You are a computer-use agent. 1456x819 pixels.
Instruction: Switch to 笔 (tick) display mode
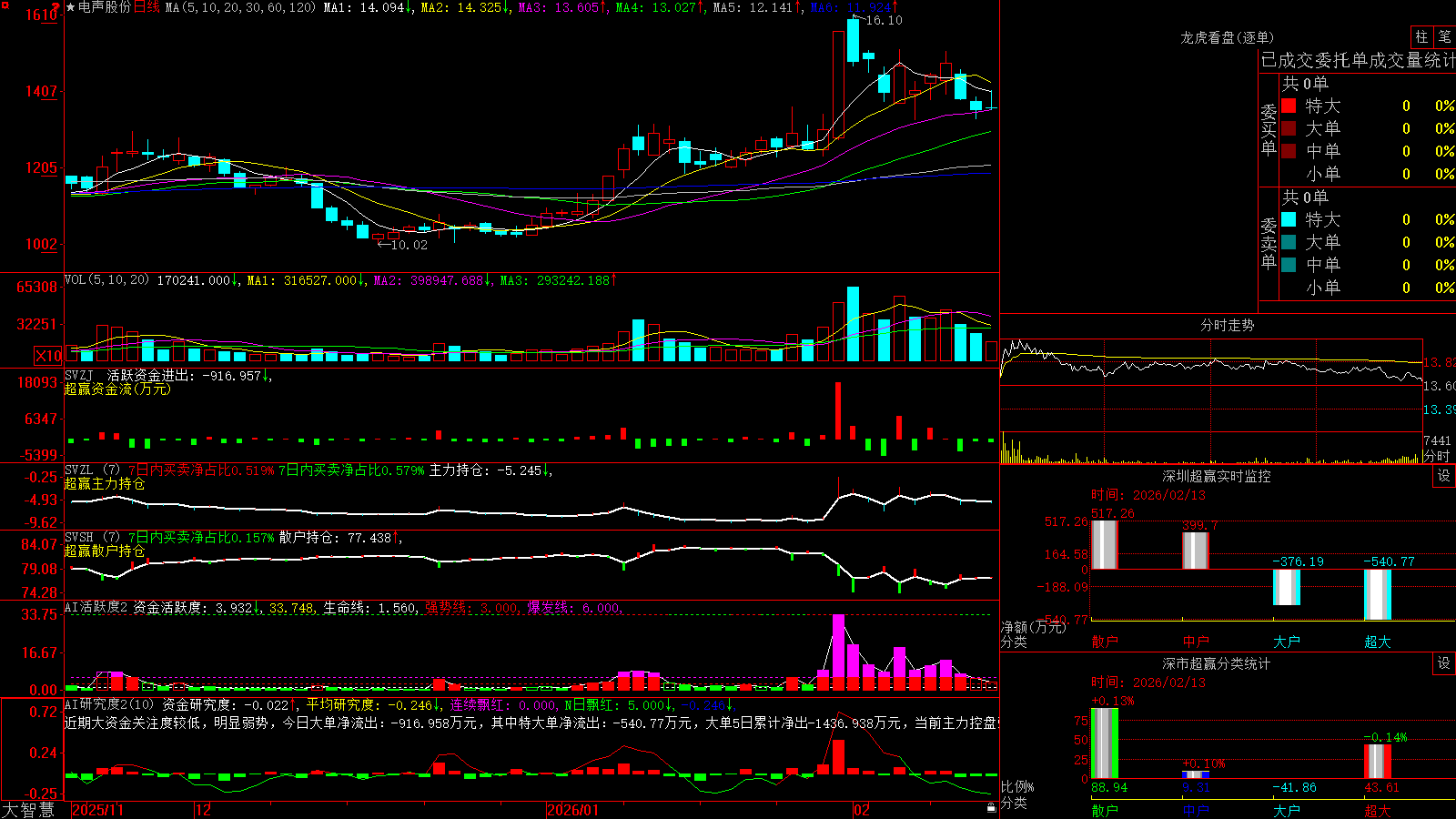[1444, 36]
